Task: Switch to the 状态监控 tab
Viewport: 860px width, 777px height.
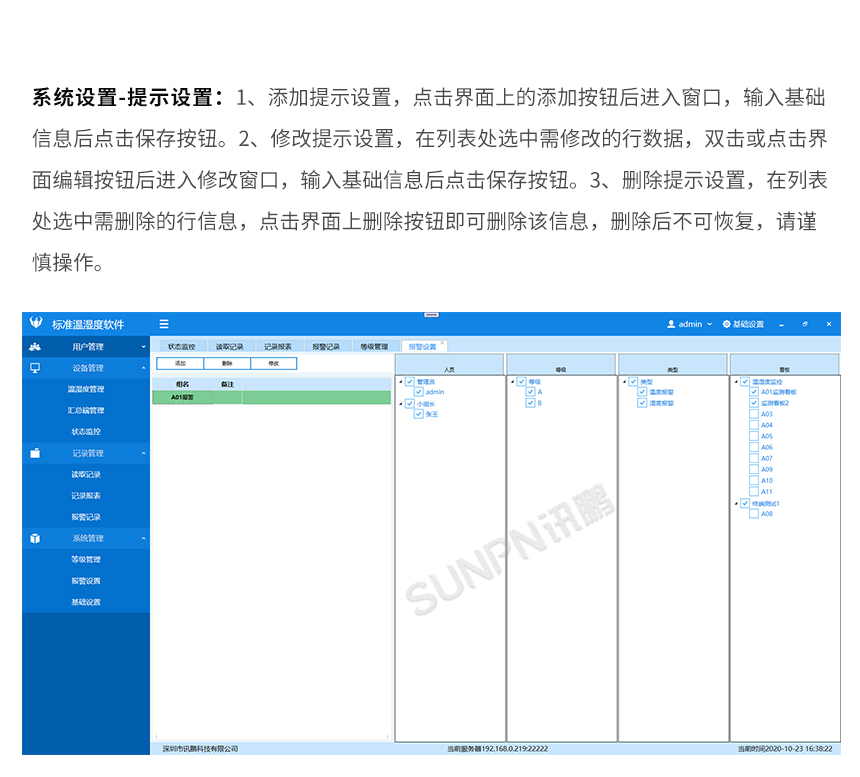Action: (x=182, y=347)
